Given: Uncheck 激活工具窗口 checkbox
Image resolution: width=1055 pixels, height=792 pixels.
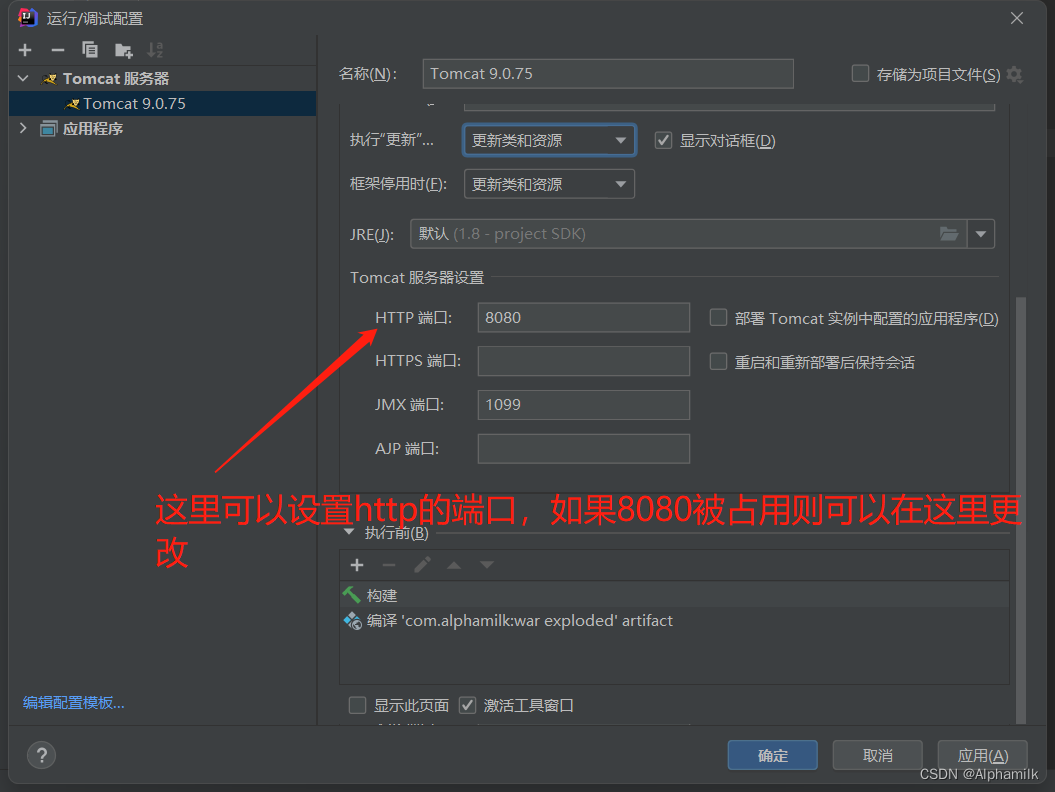Looking at the screenshot, I should (467, 705).
